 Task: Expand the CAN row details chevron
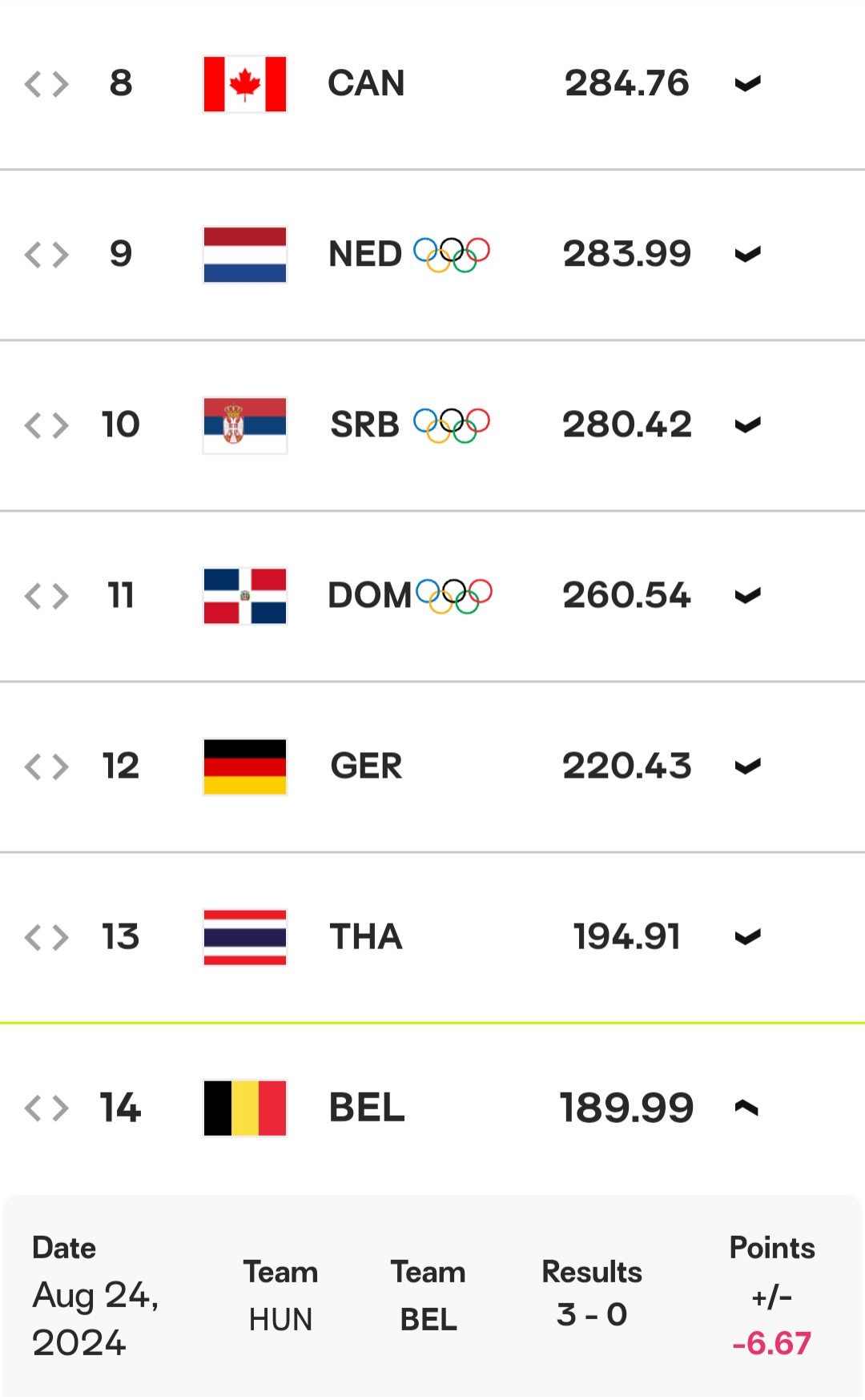pos(747,84)
